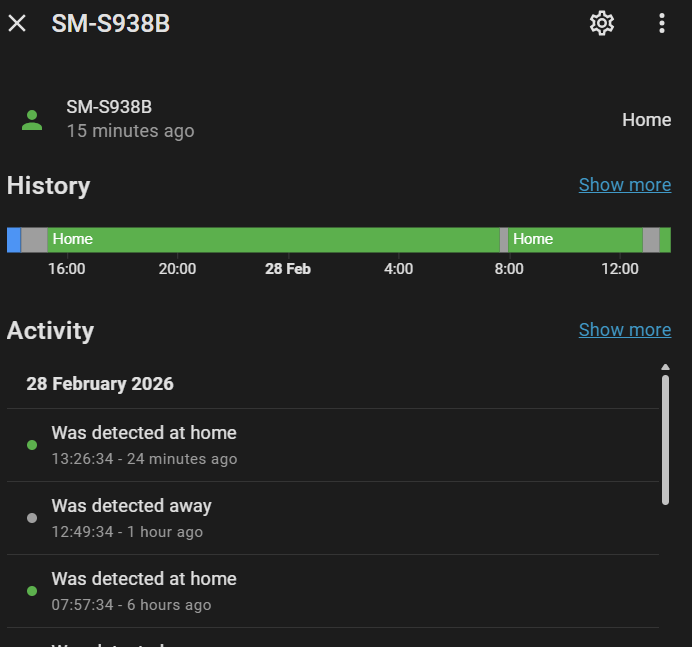
Task: Click Show more link beside History
Action: pos(624,185)
